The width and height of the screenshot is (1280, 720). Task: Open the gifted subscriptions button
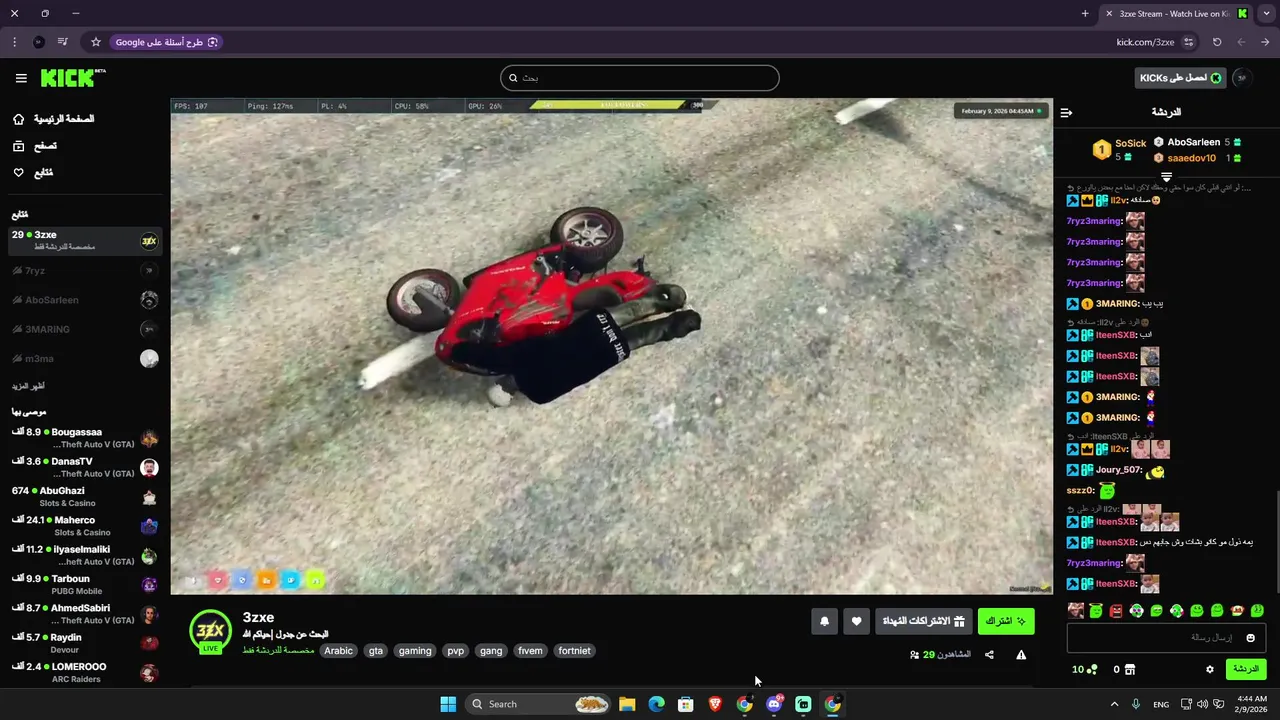923,621
